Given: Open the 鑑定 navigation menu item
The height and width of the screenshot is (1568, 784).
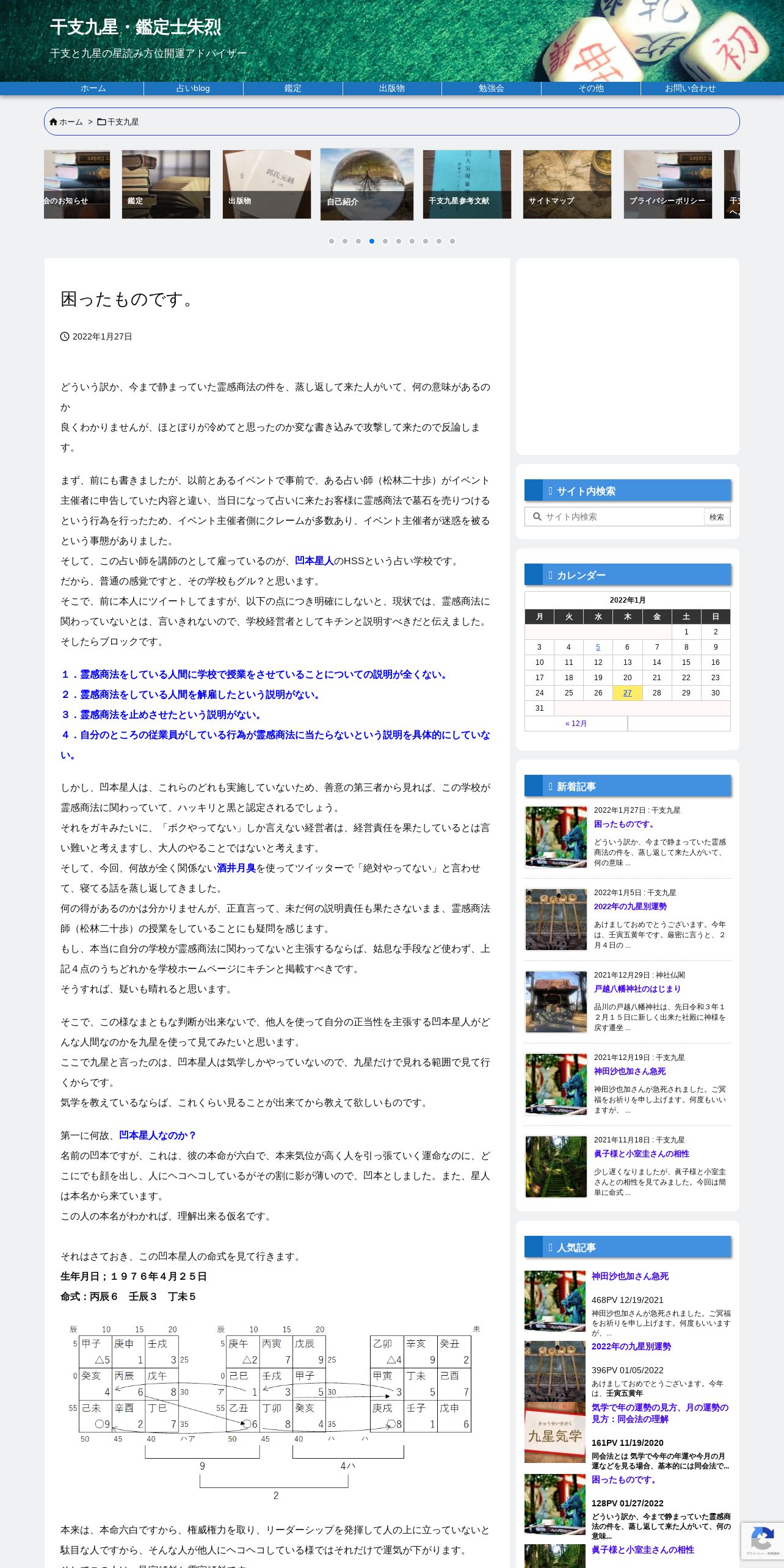Looking at the screenshot, I should (293, 89).
